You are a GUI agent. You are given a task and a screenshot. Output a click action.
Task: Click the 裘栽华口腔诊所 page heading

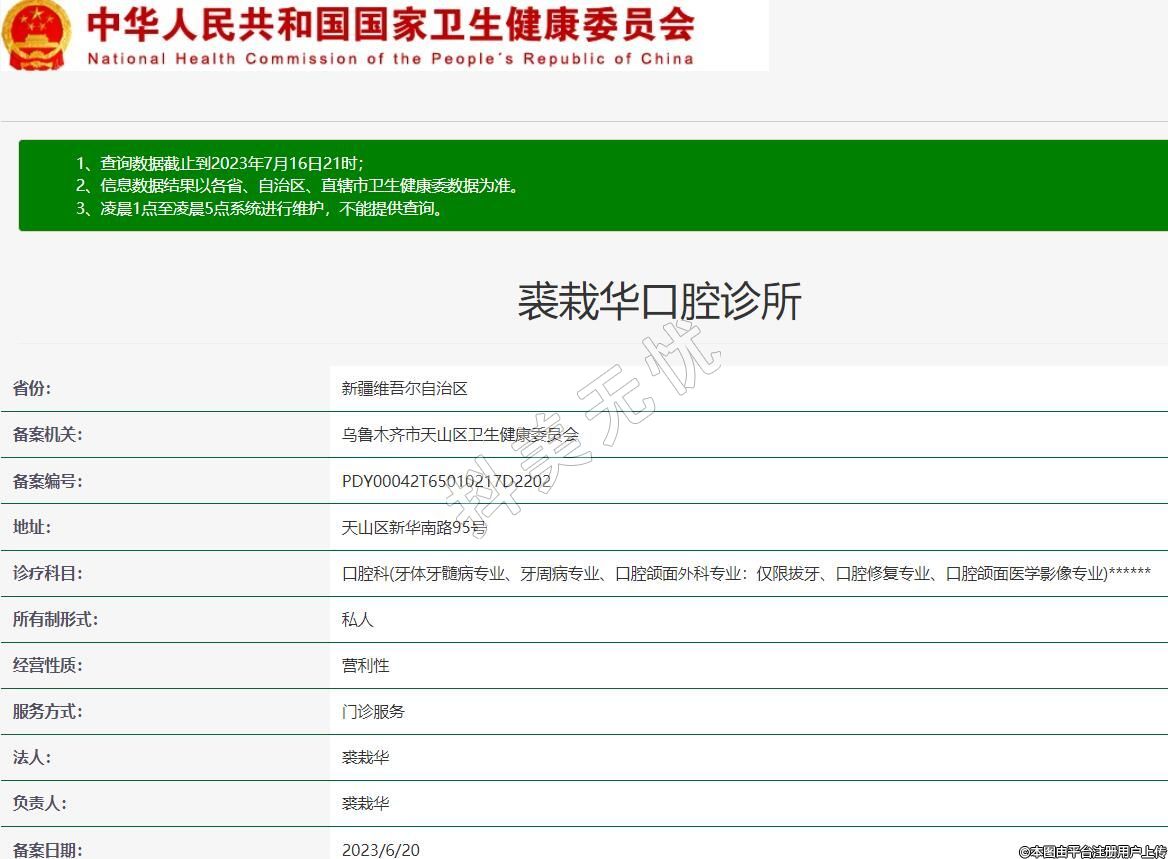[659, 301]
